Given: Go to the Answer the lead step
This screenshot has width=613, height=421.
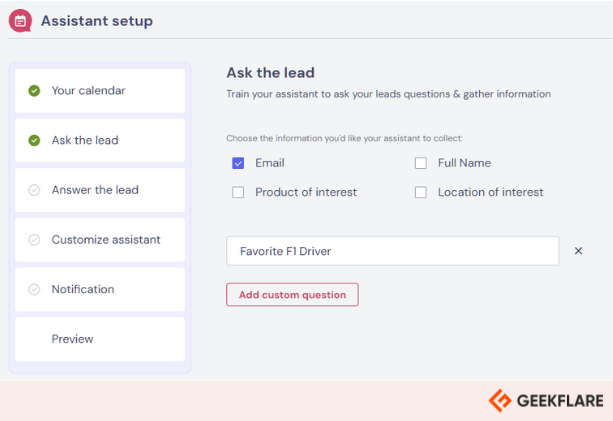Looking at the screenshot, I should [100, 190].
